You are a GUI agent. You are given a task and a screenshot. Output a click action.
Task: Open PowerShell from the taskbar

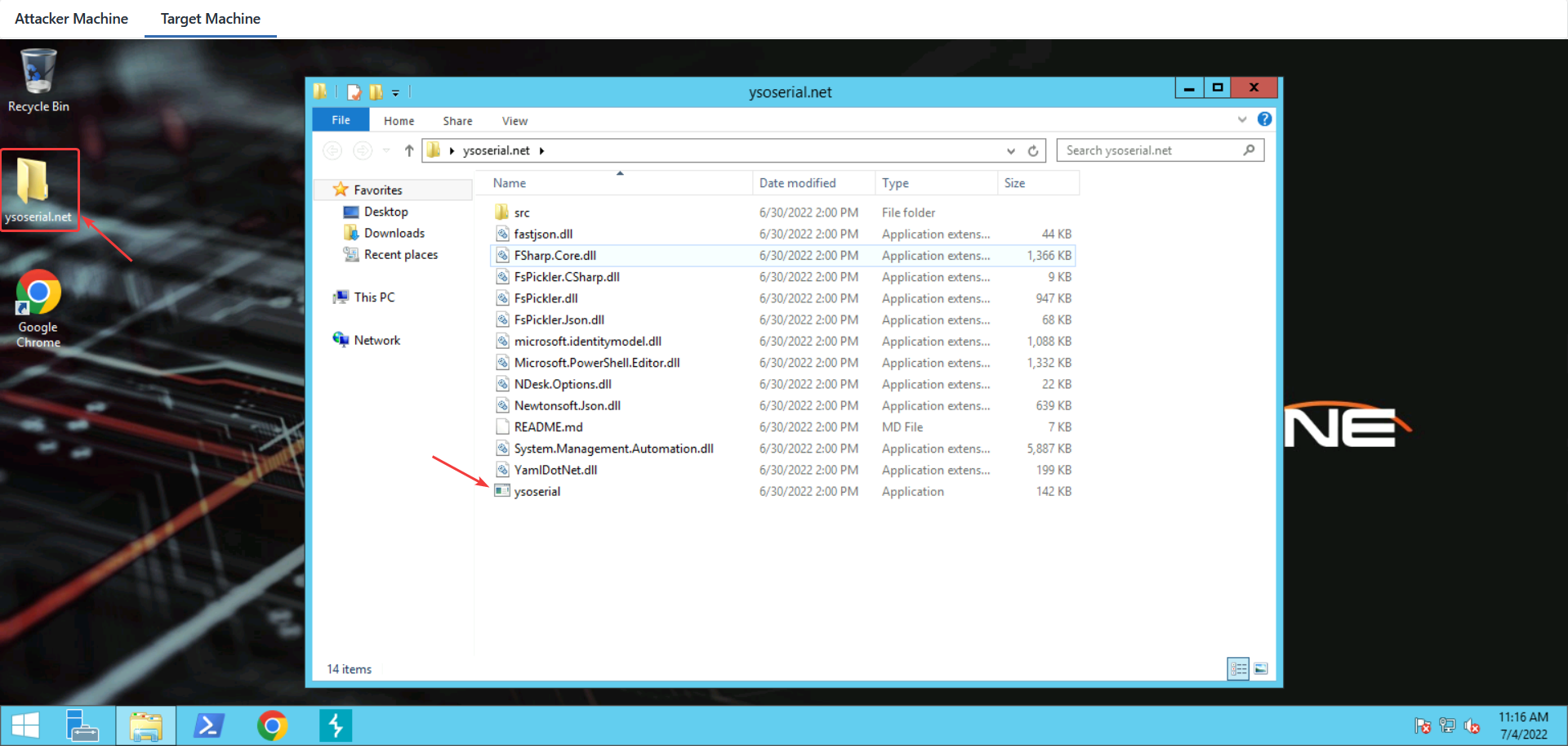pos(209,726)
